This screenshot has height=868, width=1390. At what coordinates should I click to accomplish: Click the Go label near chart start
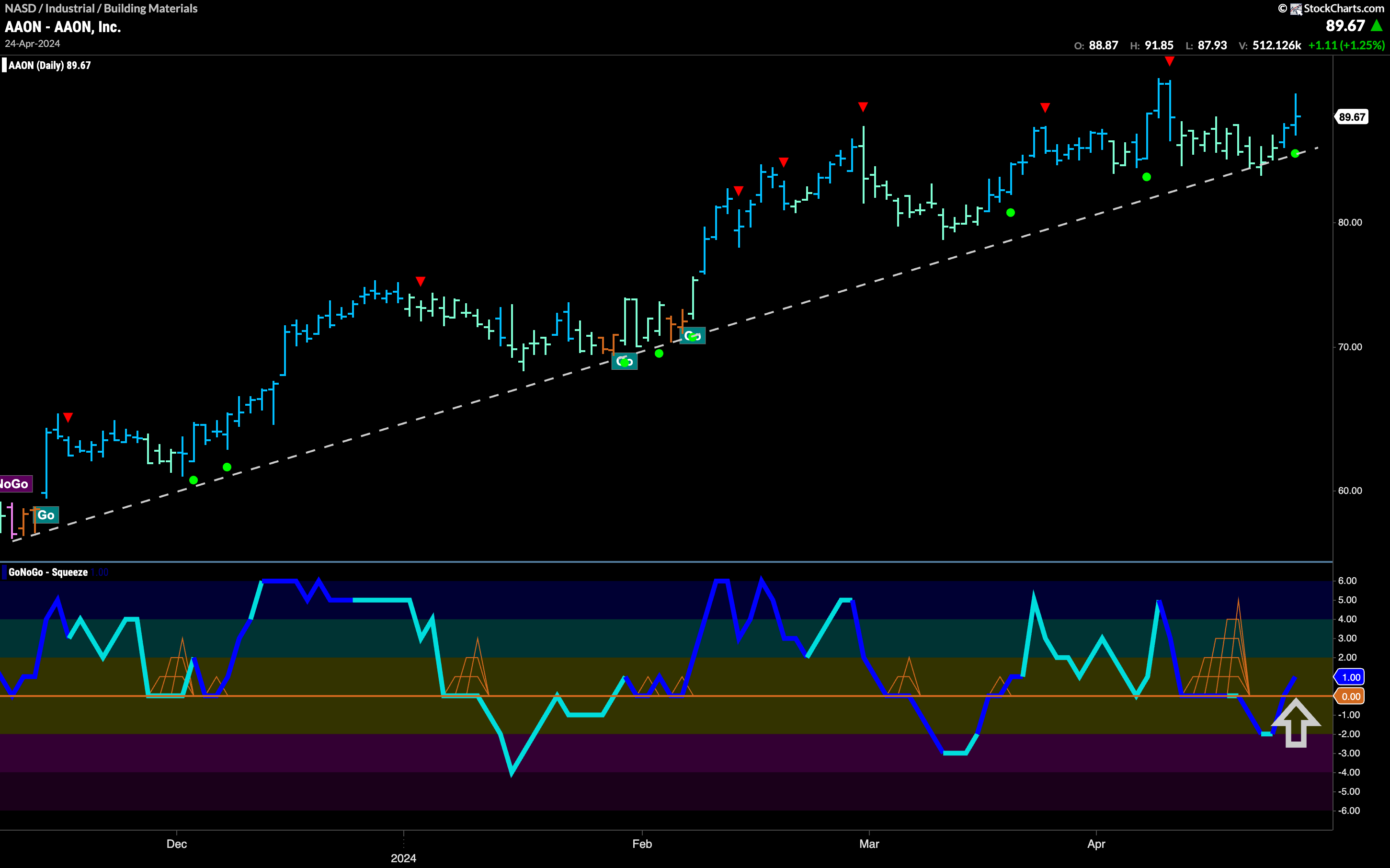point(46,515)
